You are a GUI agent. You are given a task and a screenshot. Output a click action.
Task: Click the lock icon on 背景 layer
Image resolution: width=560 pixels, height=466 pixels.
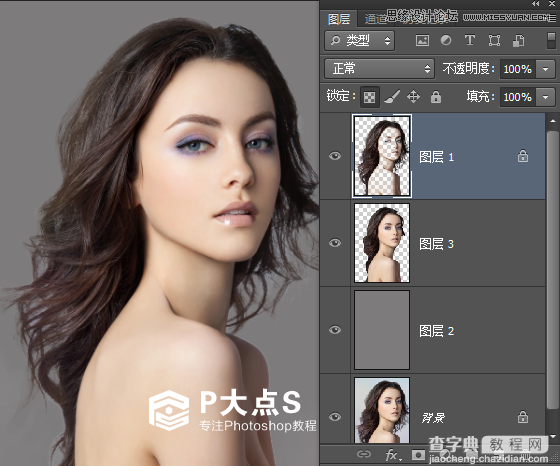(x=523, y=417)
